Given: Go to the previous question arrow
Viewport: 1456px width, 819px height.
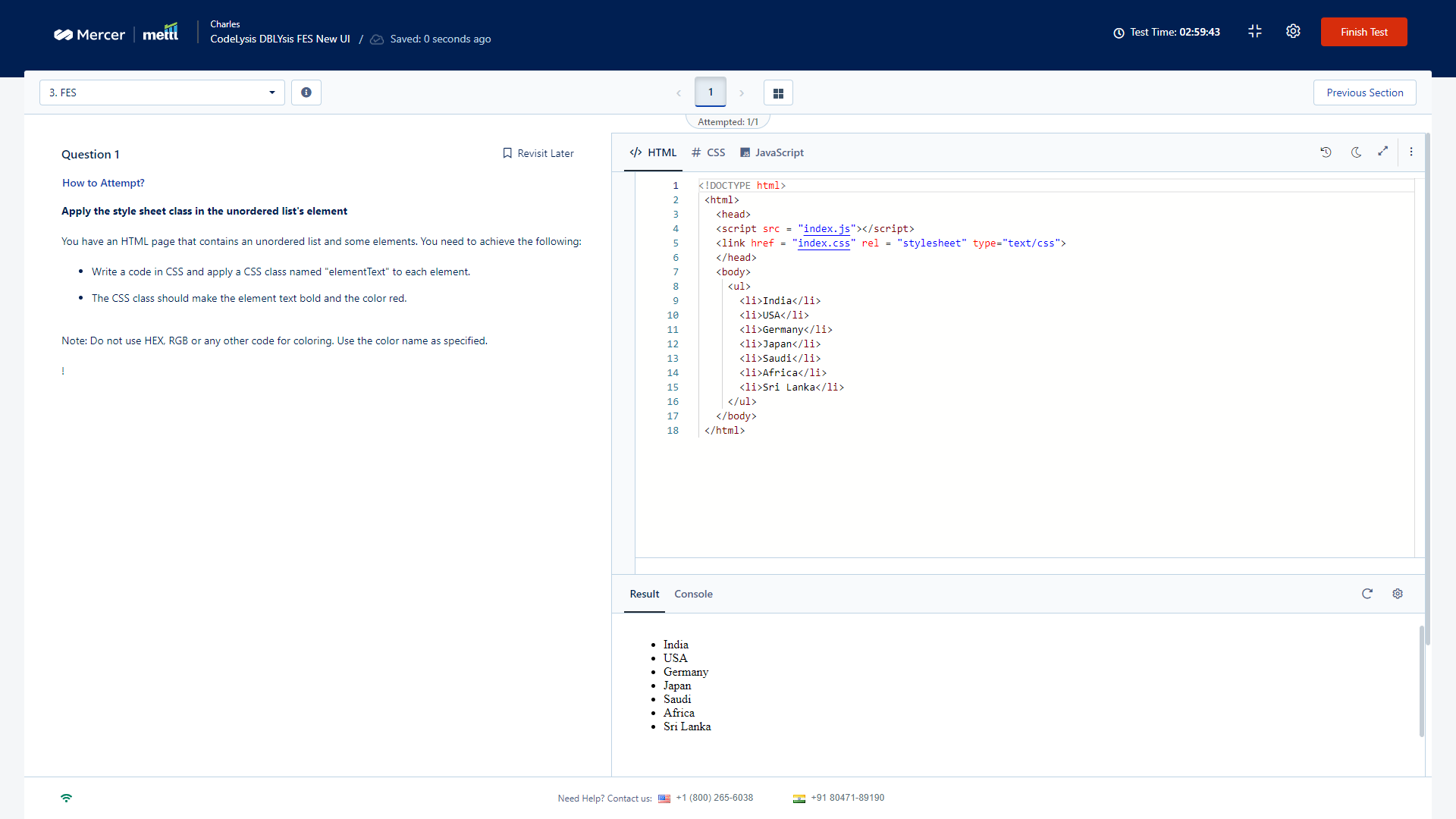Looking at the screenshot, I should point(679,93).
